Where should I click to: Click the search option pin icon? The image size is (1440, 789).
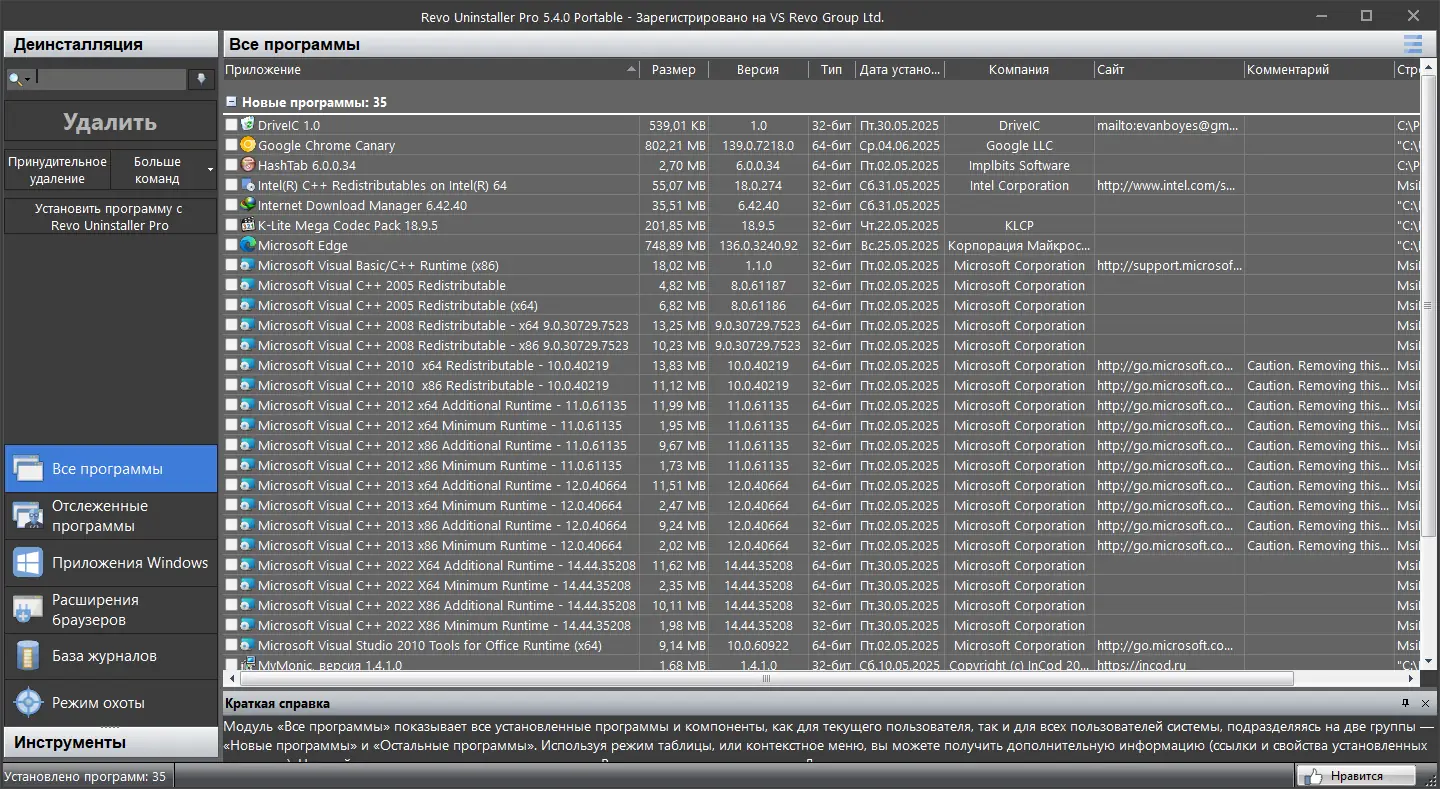[x=201, y=79]
